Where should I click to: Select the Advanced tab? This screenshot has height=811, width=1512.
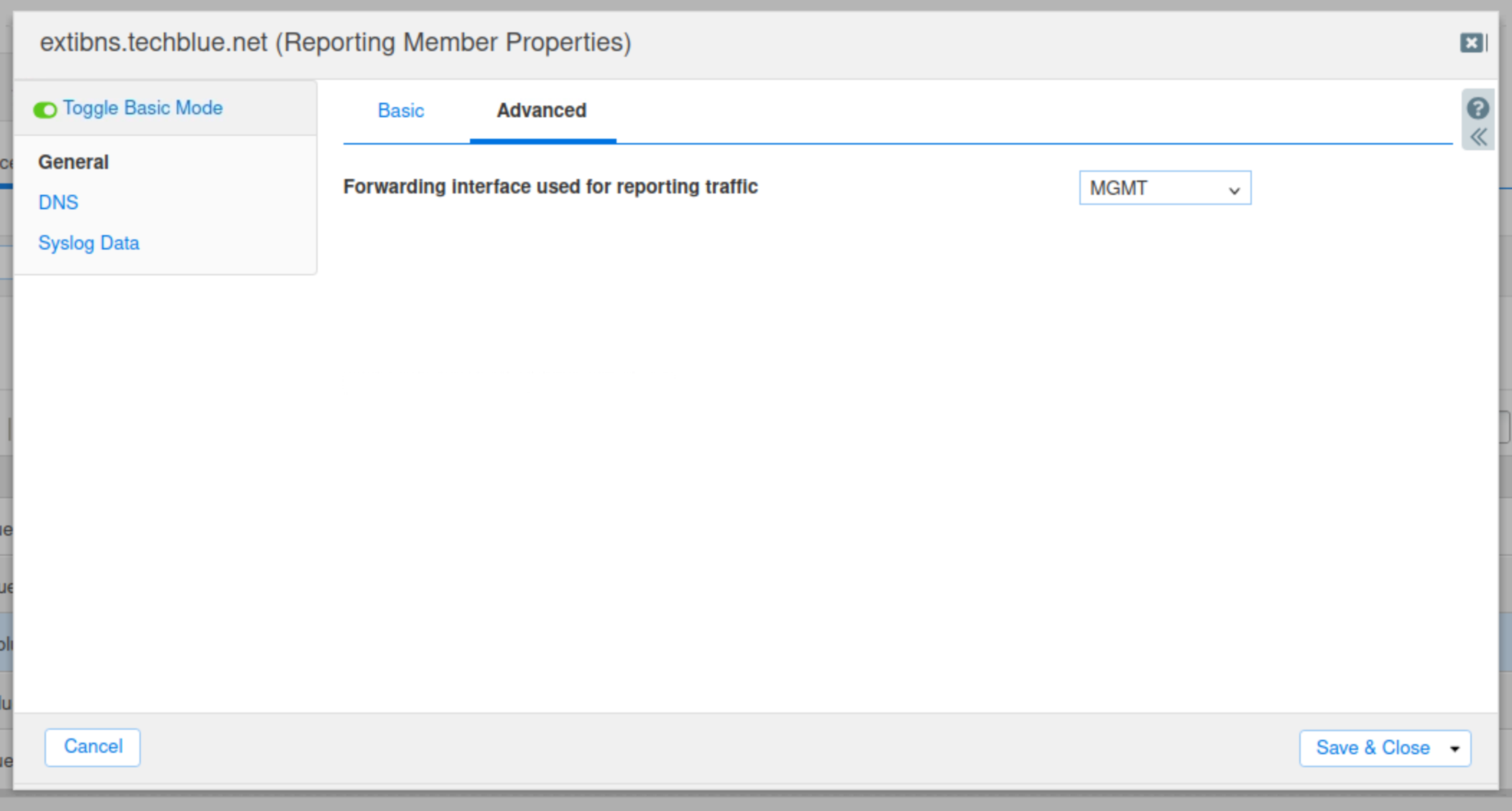(542, 111)
